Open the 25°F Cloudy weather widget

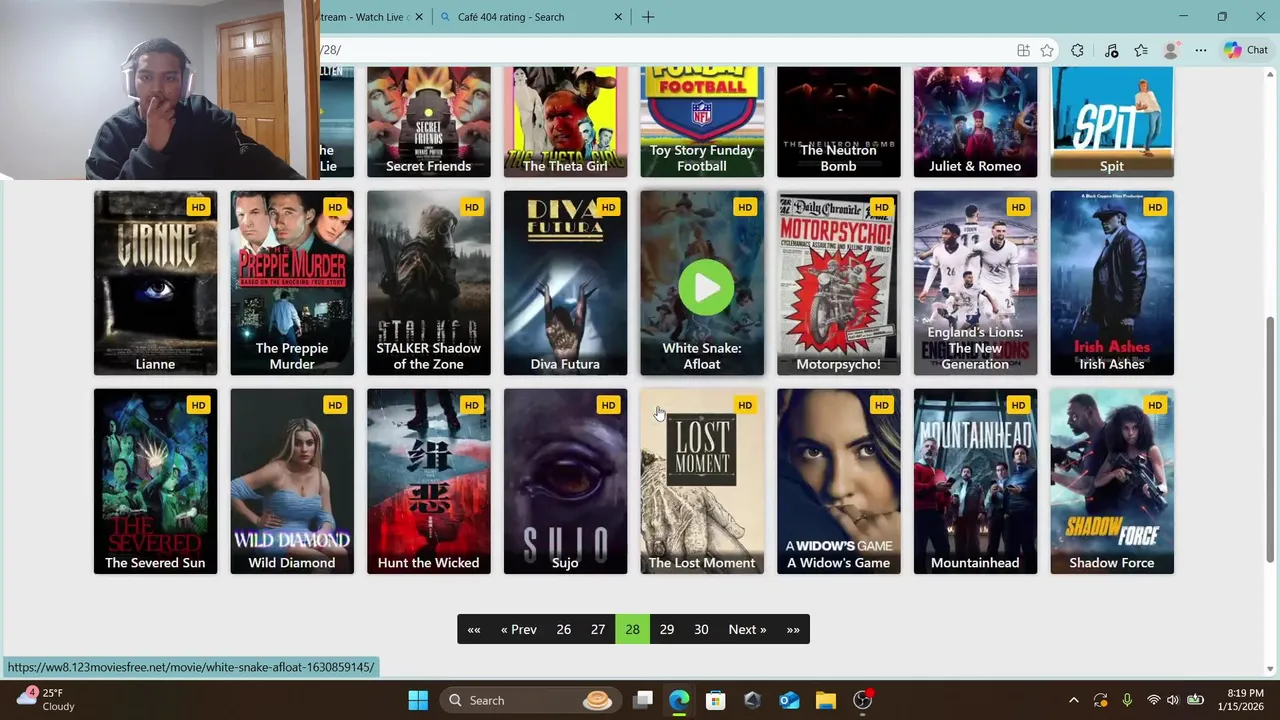pyautogui.click(x=47, y=700)
